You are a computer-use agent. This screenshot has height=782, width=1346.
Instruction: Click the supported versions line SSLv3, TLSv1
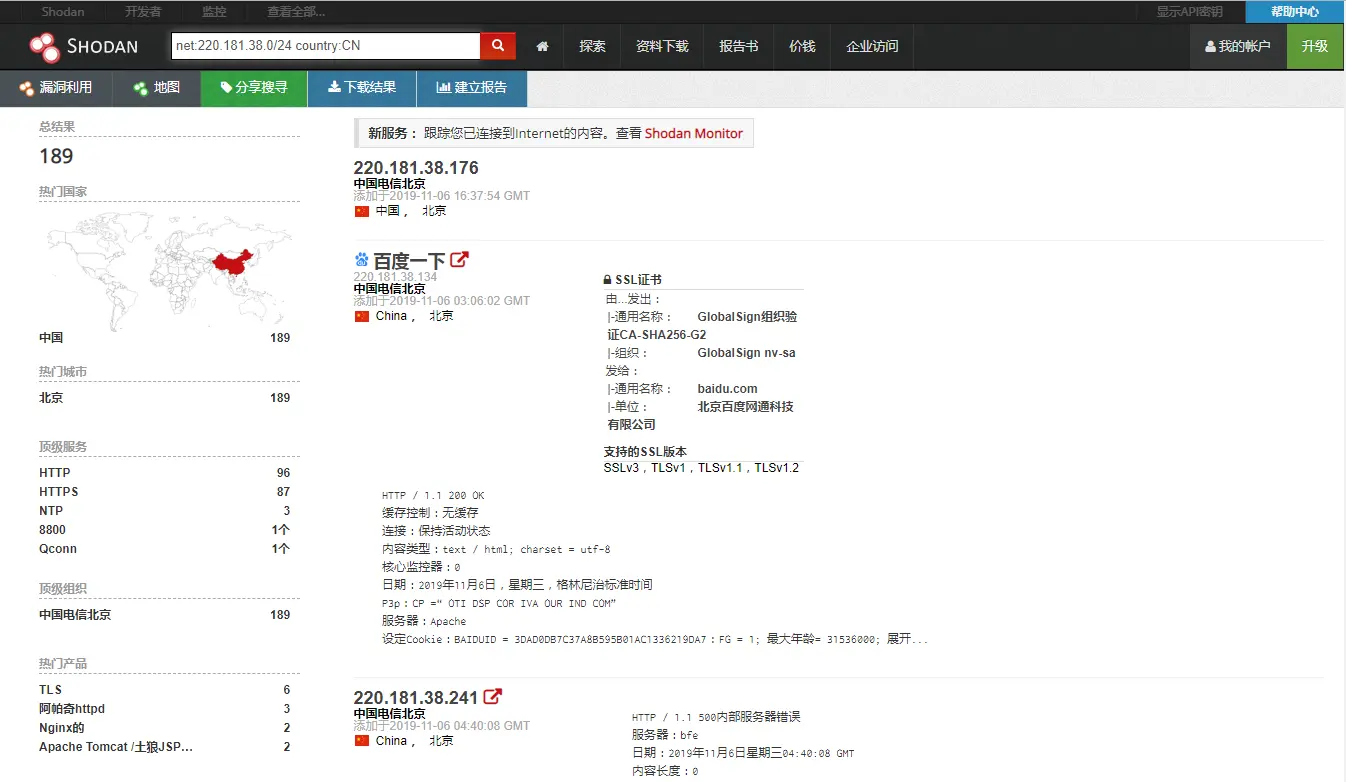701,468
